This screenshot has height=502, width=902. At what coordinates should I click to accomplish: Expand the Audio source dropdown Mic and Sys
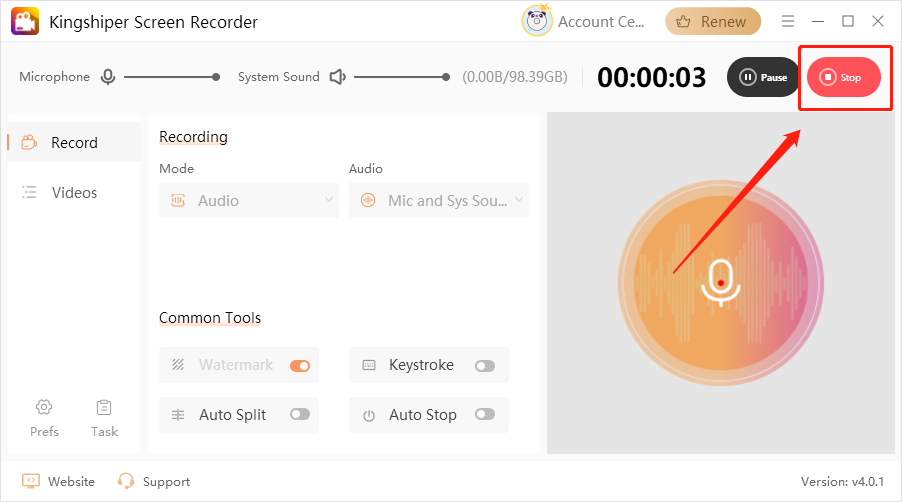438,200
